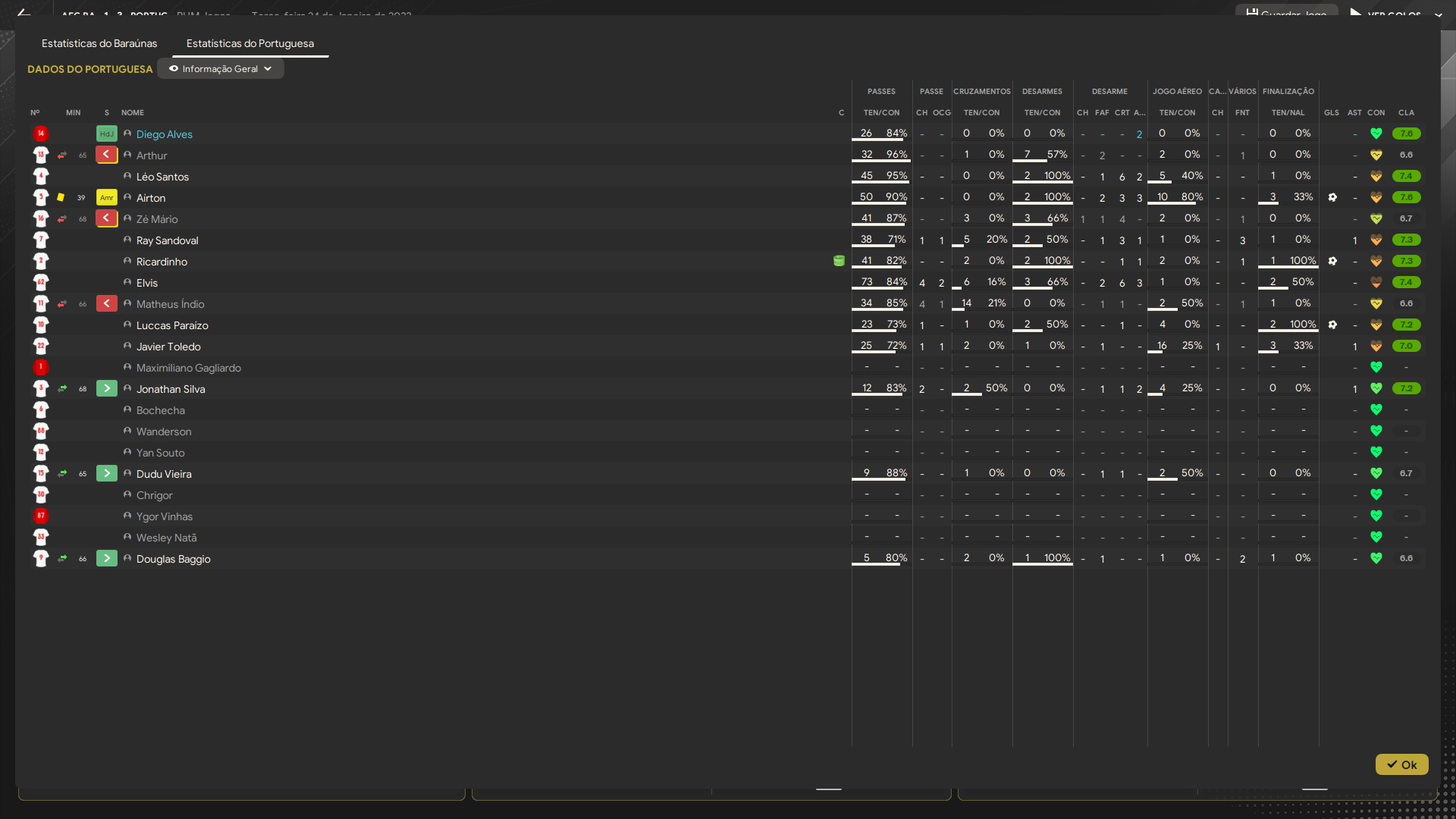Open Chrigor player profile link
This screenshot has height=819, width=1456.
coord(154,495)
